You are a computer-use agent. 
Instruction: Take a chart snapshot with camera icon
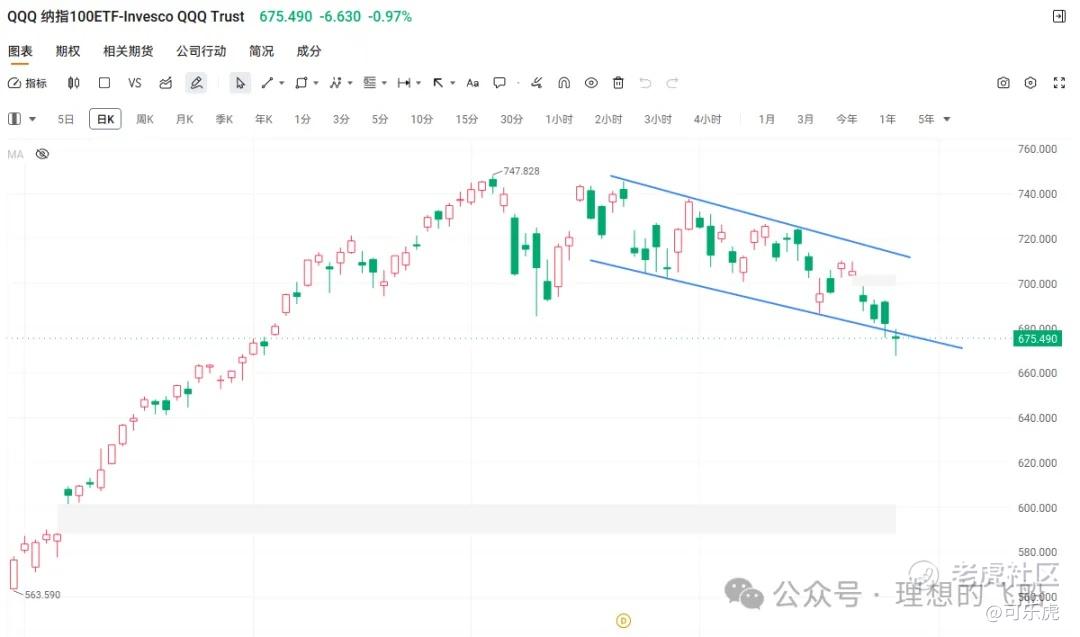(x=1004, y=83)
